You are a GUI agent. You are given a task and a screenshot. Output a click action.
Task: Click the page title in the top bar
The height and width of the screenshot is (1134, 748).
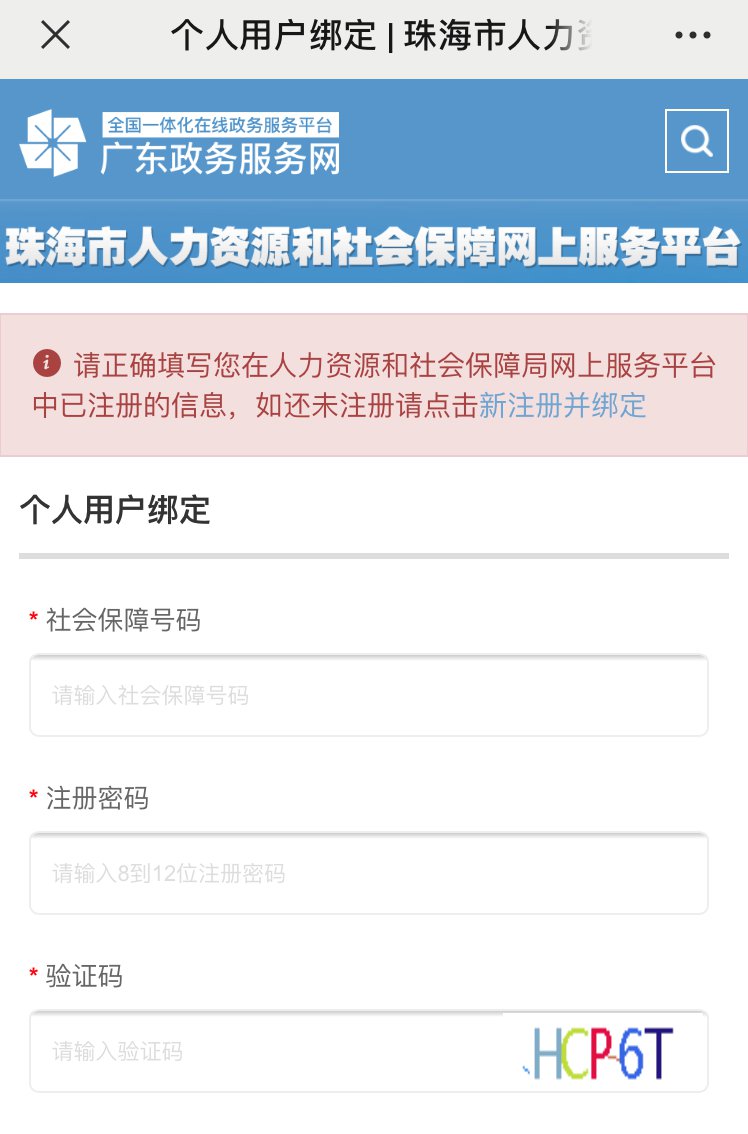tap(380, 36)
